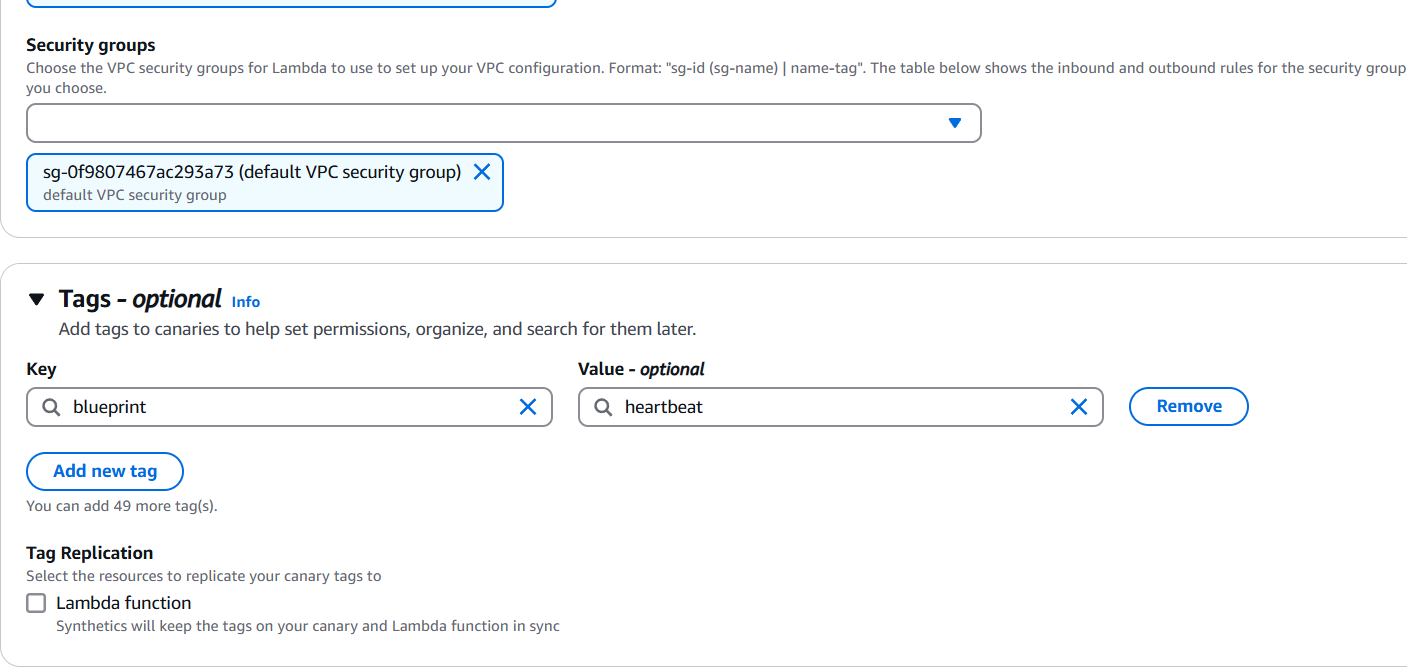The image size is (1407, 670).
Task: Collapse the Tags optional section triangle
Action: (x=37, y=299)
